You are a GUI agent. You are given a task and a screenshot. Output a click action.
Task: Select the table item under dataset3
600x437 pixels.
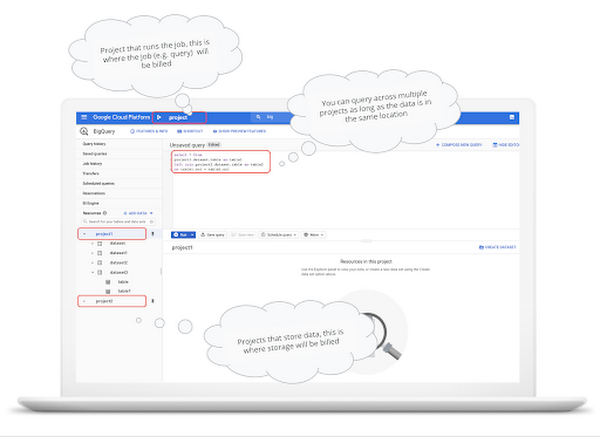point(123,282)
